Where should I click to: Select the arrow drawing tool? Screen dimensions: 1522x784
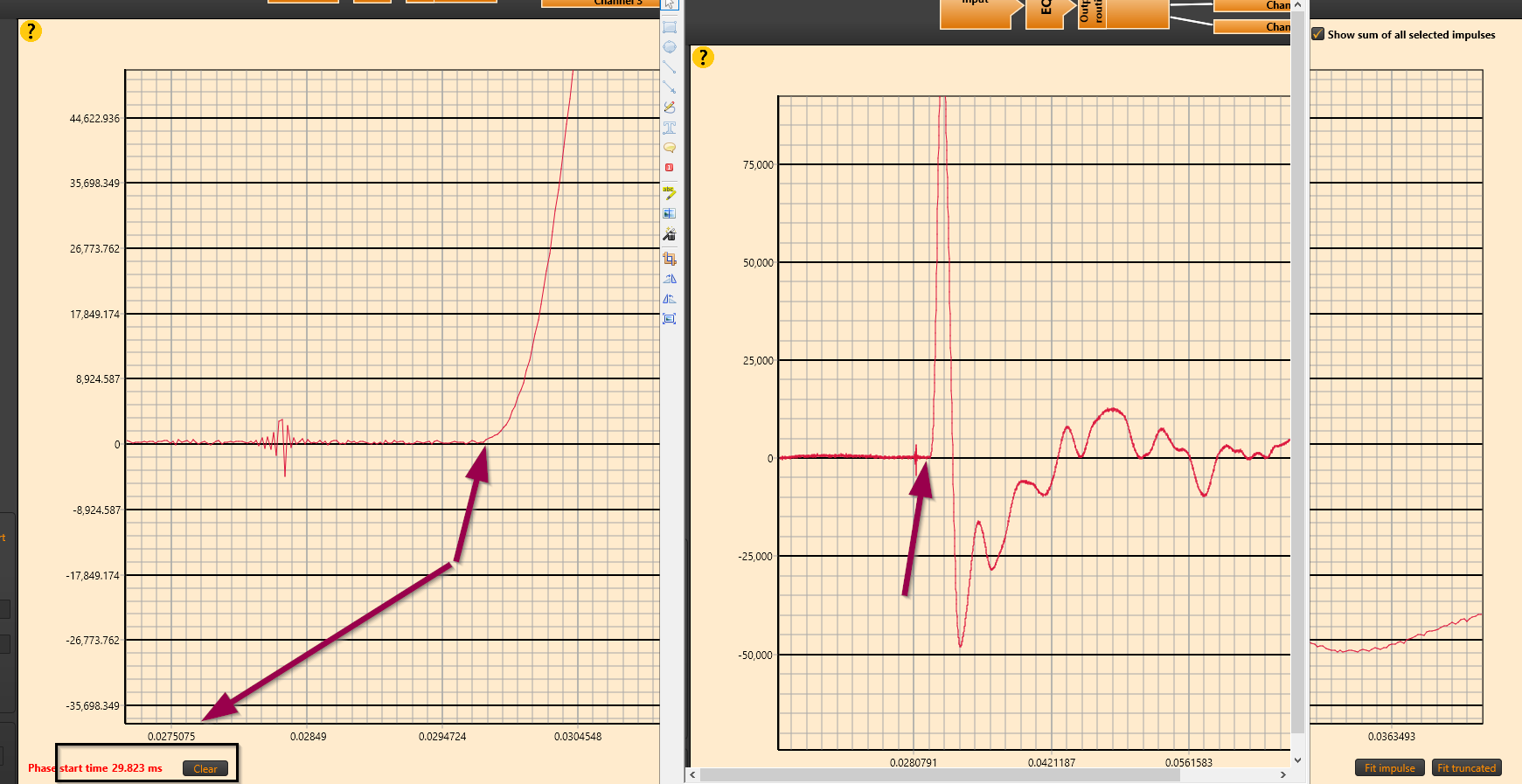[670, 87]
